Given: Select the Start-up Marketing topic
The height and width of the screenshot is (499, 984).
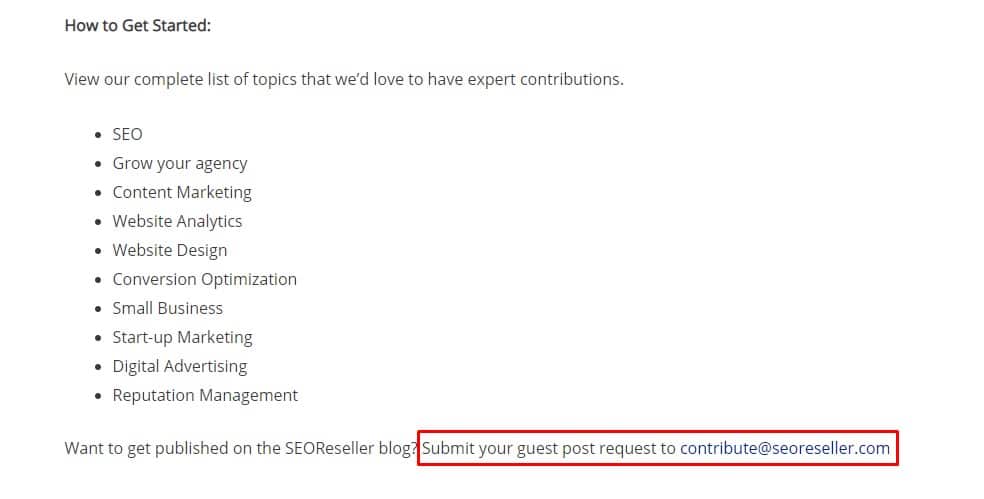Looking at the screenshot, I should coord(182,338).
